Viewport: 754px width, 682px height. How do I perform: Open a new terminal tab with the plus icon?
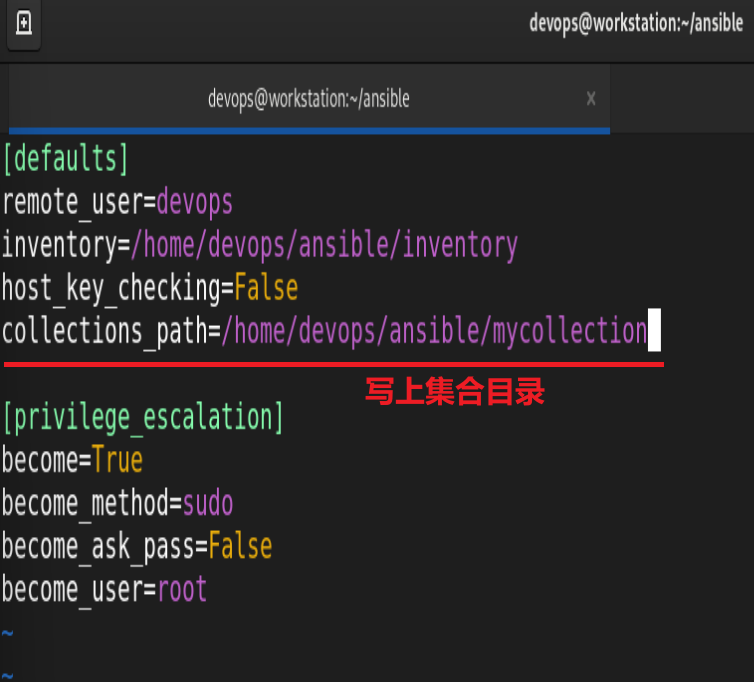click(24, 23)
